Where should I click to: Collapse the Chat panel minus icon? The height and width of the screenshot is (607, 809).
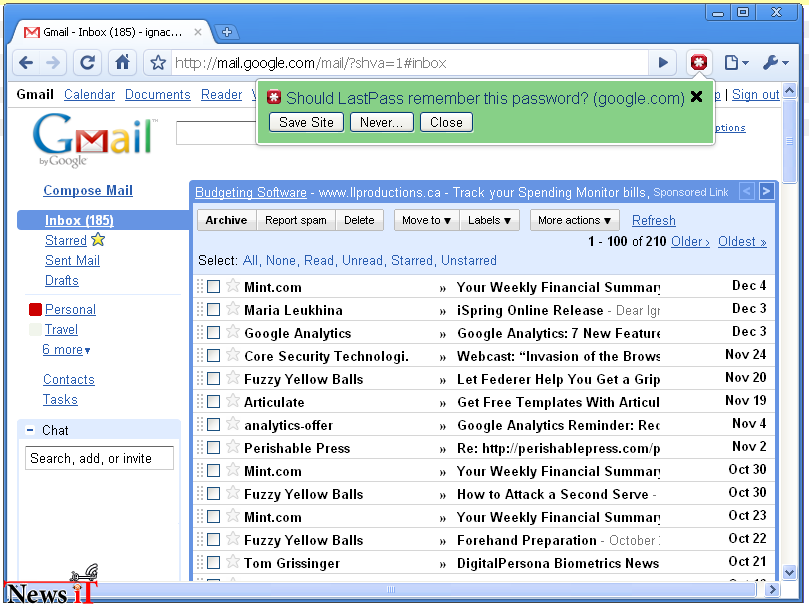click(30, 429)
